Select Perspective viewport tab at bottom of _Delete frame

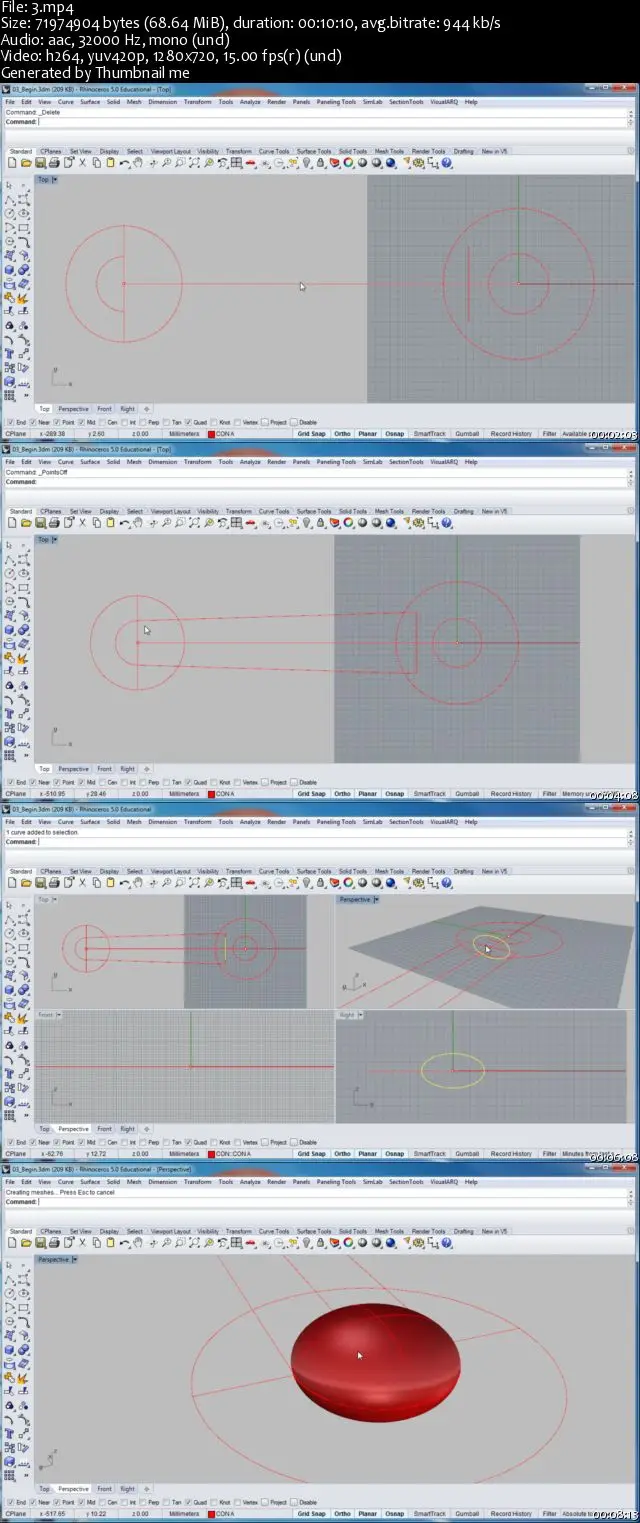pyautogui.click(x=72, y=409)
